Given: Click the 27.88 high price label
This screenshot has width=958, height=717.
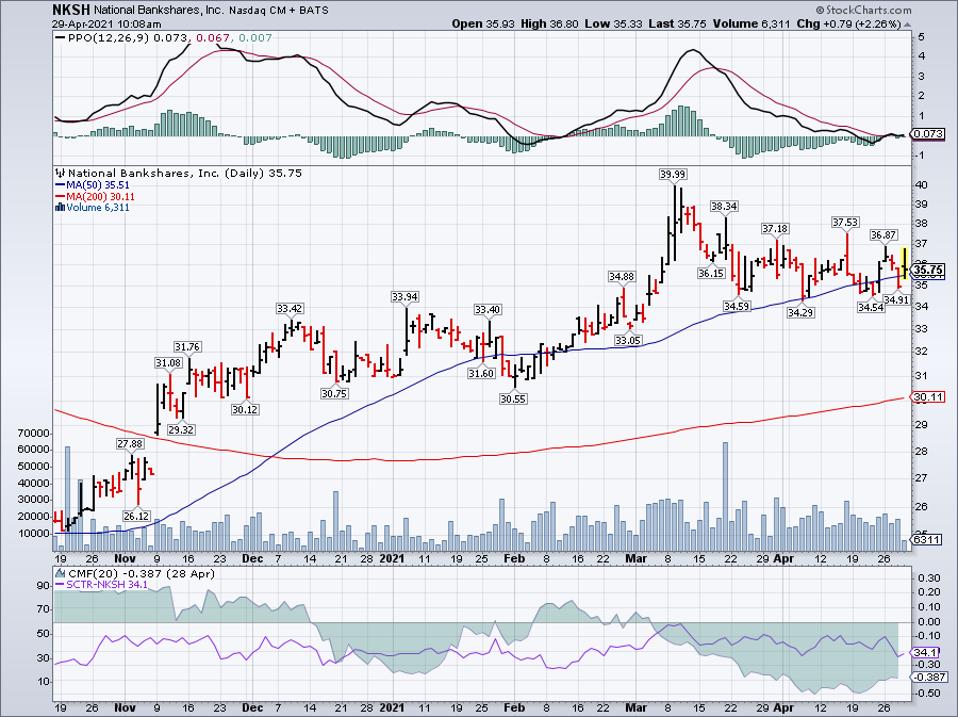Looking at the screenshot, I should pos(130,443).
